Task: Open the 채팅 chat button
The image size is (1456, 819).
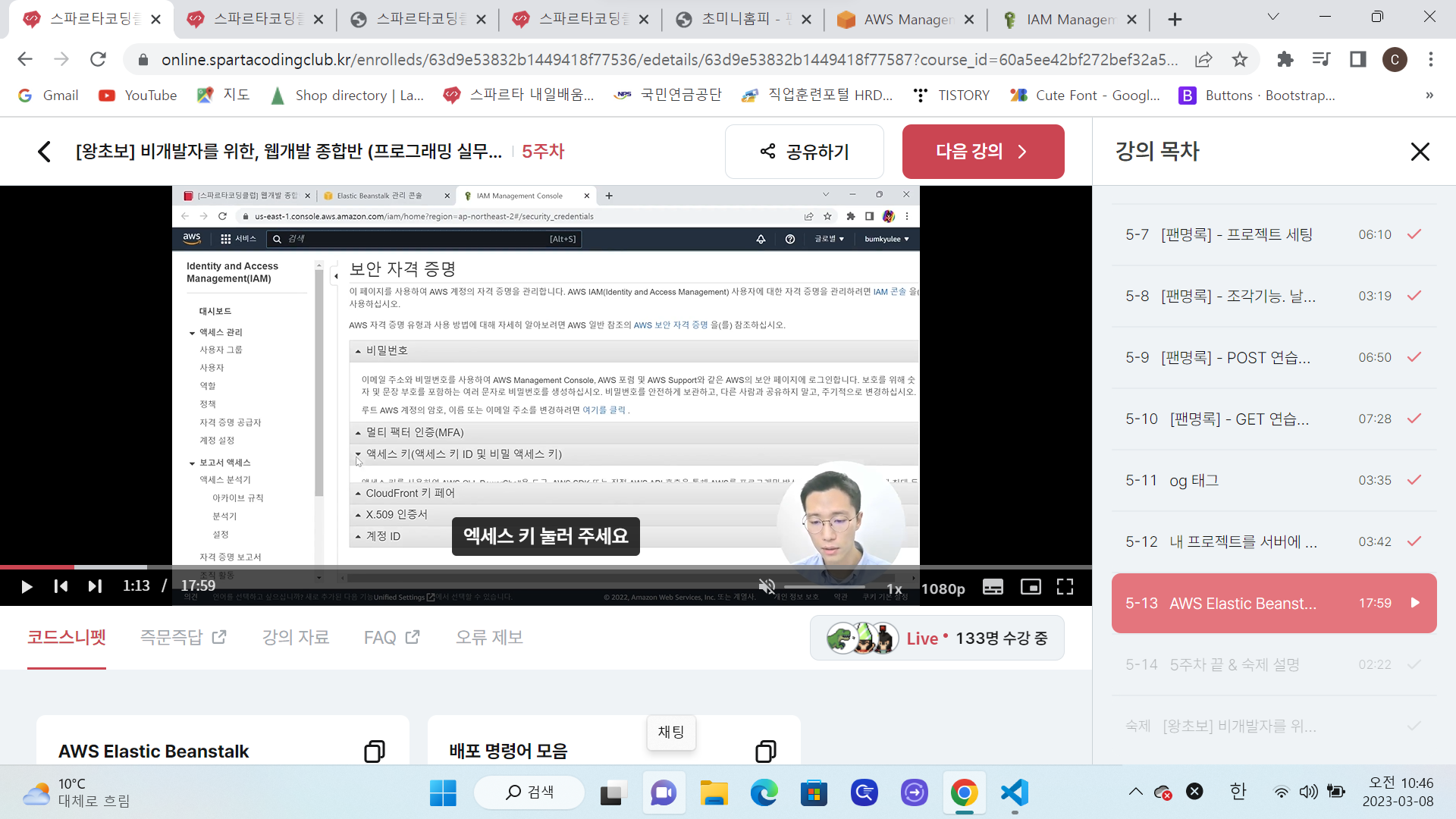Action: [x=671, y=733]
